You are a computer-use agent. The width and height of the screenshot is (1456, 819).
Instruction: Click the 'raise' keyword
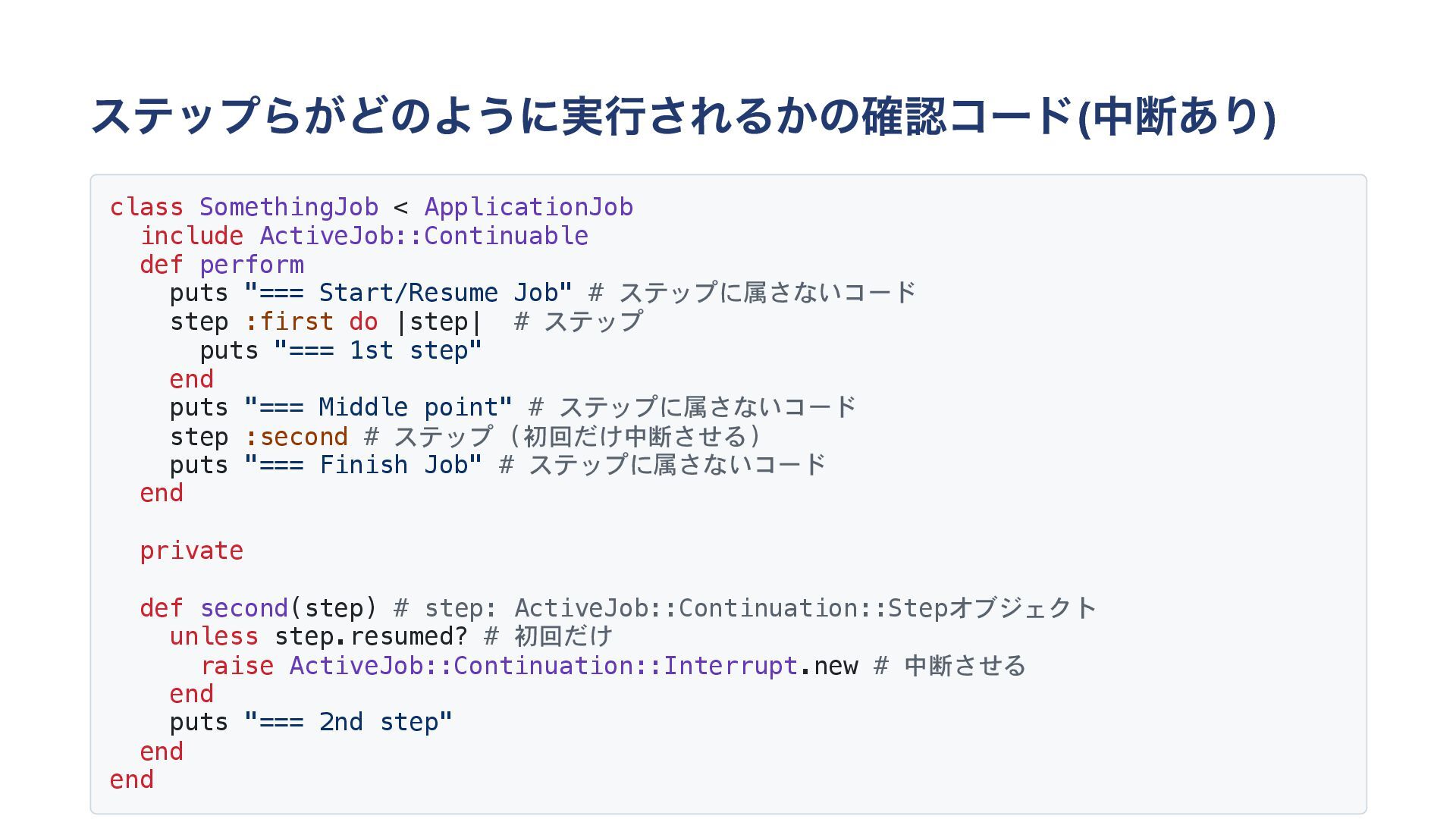pyautogui.click(x=236, y=666)
